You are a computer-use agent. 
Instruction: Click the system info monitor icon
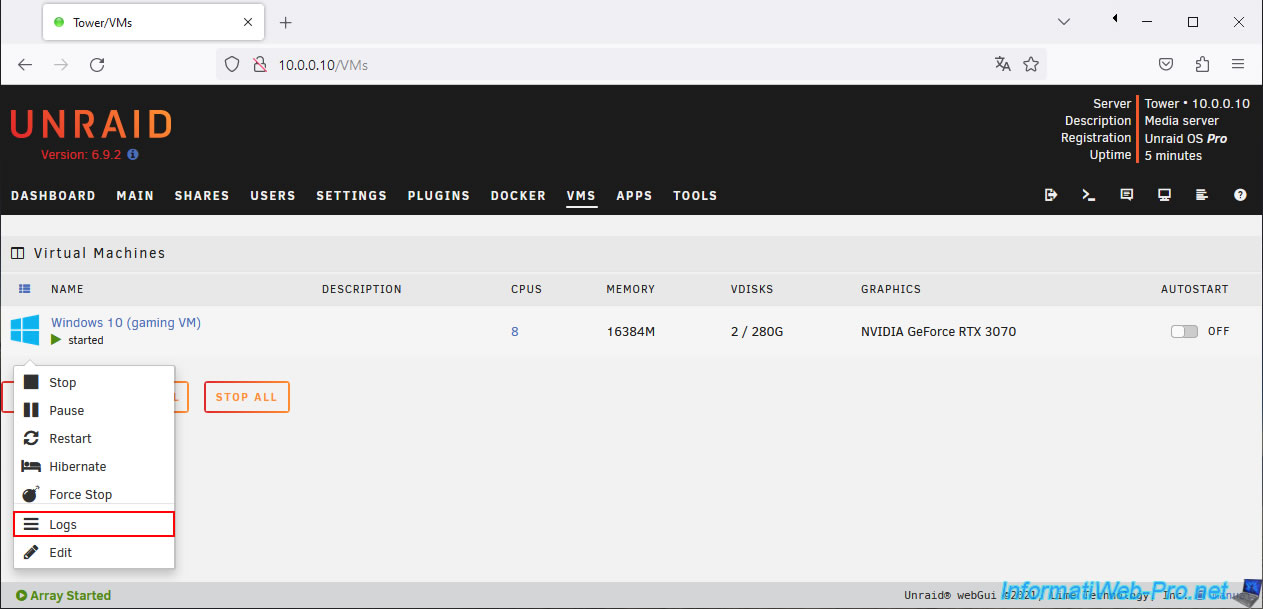(1165, 195)
